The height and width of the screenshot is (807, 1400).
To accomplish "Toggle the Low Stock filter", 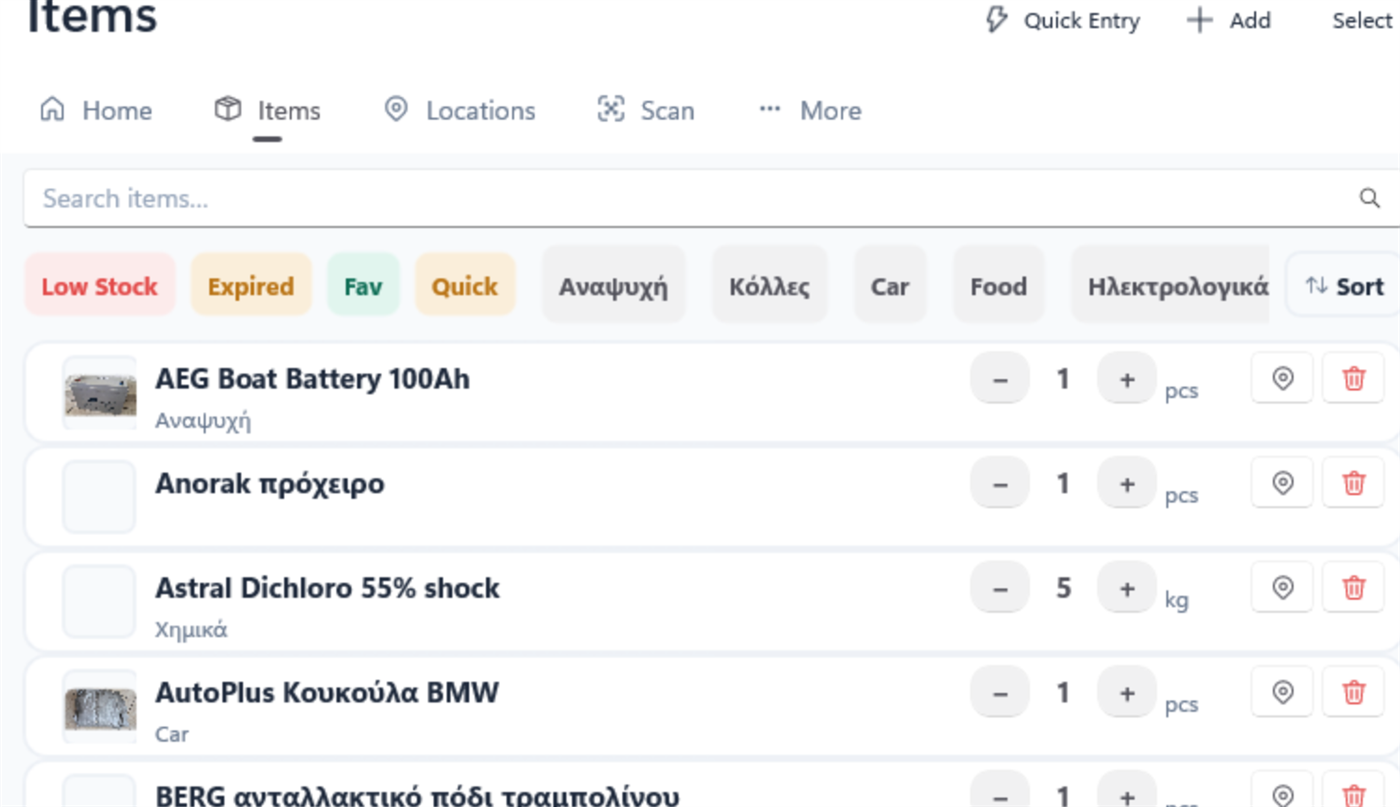I will point(100,287).
